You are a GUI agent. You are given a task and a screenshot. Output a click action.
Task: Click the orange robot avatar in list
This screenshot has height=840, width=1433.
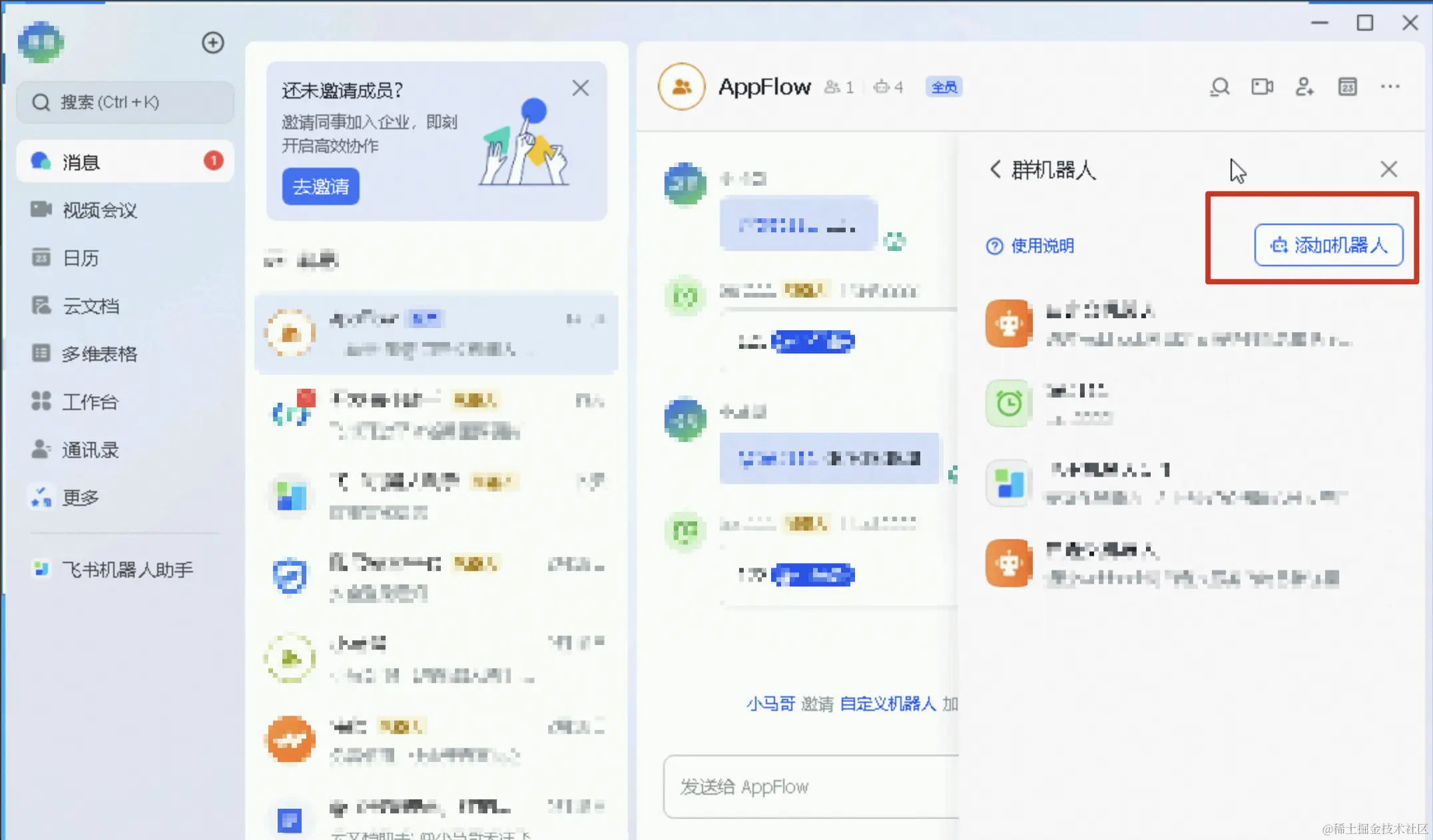point(1009,323)
